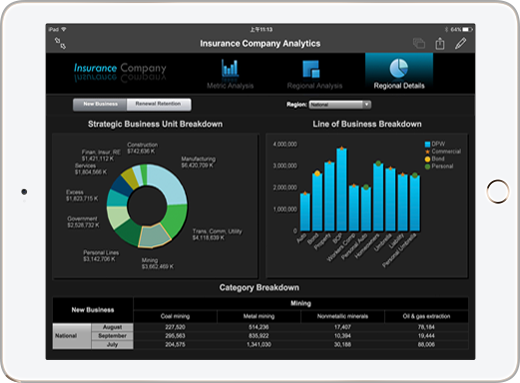Screen dimensions: 520x383
Task: Open the Regional Analysis tab label
Action: [x=315, y=86]
